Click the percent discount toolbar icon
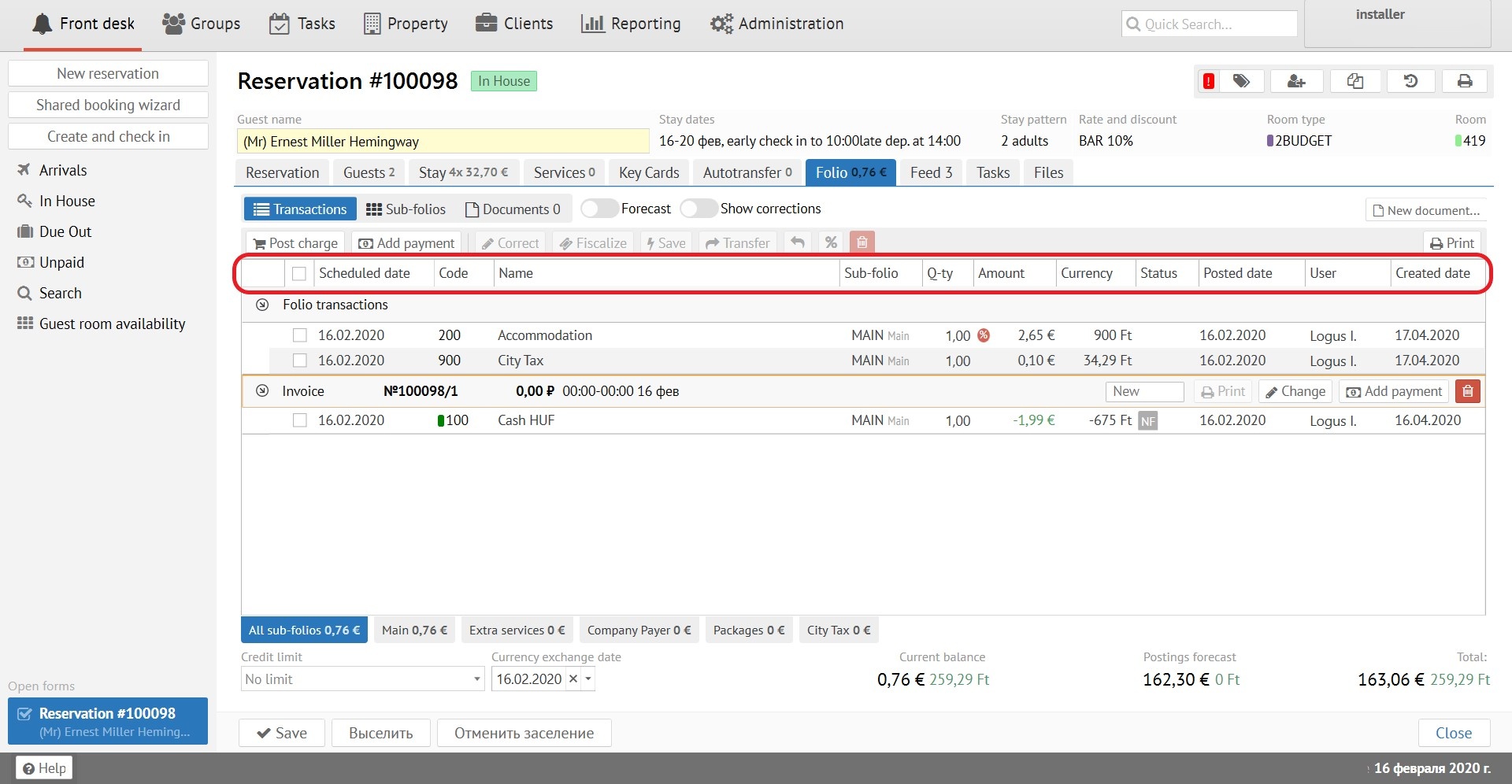 pos(831,242)
